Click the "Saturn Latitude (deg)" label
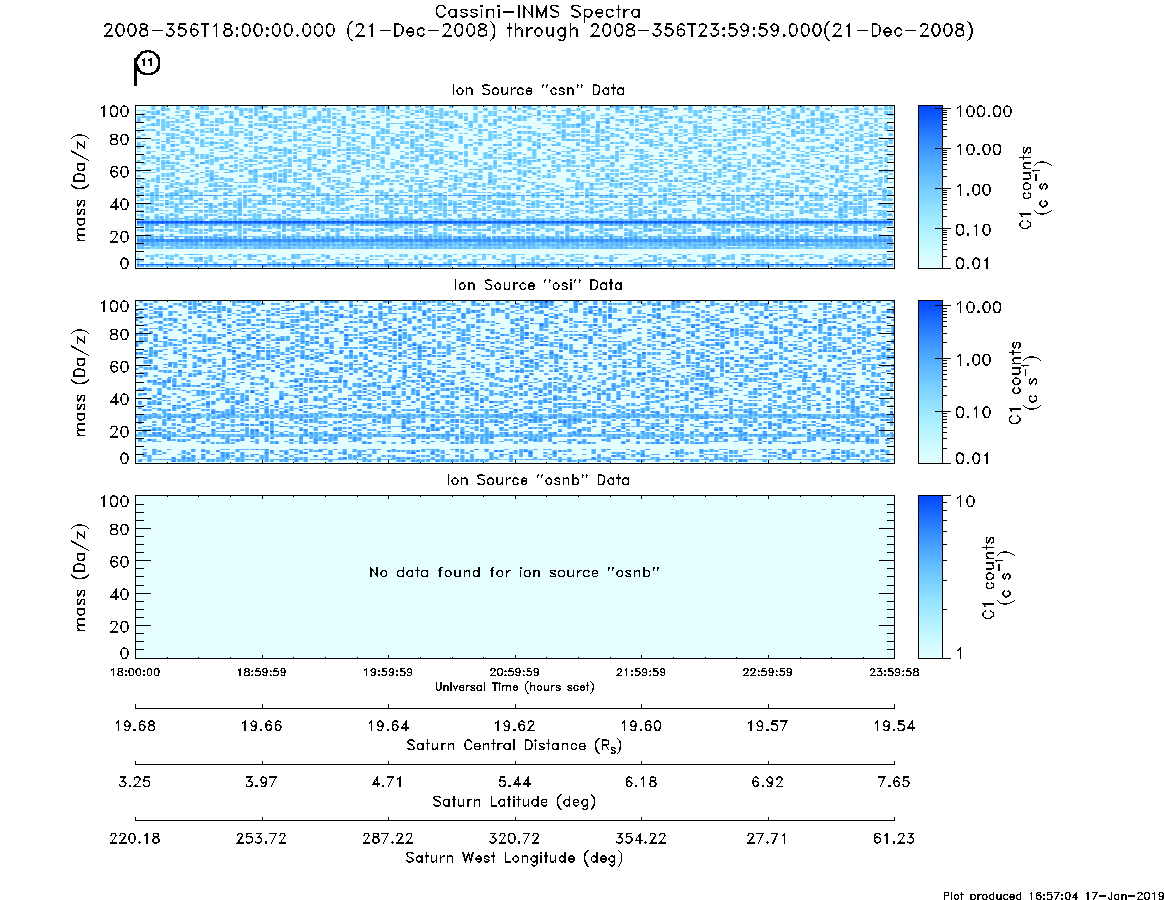The image size is (1165, 900). 514,802
